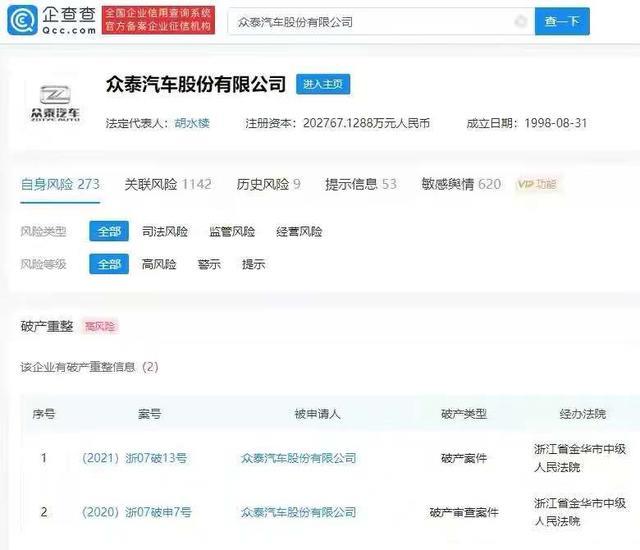Viewport: 640px width, 550px height.
Task: Click the 破产重整 section heading
Action: (47, 326)
